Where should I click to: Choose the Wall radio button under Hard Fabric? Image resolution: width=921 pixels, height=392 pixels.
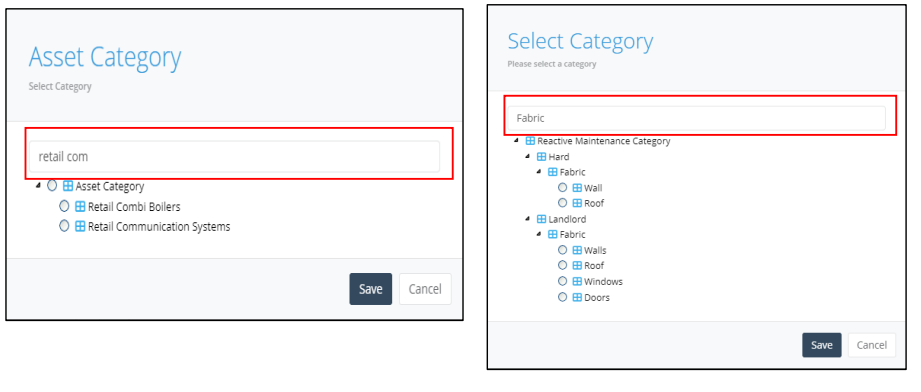coord(563,187)
